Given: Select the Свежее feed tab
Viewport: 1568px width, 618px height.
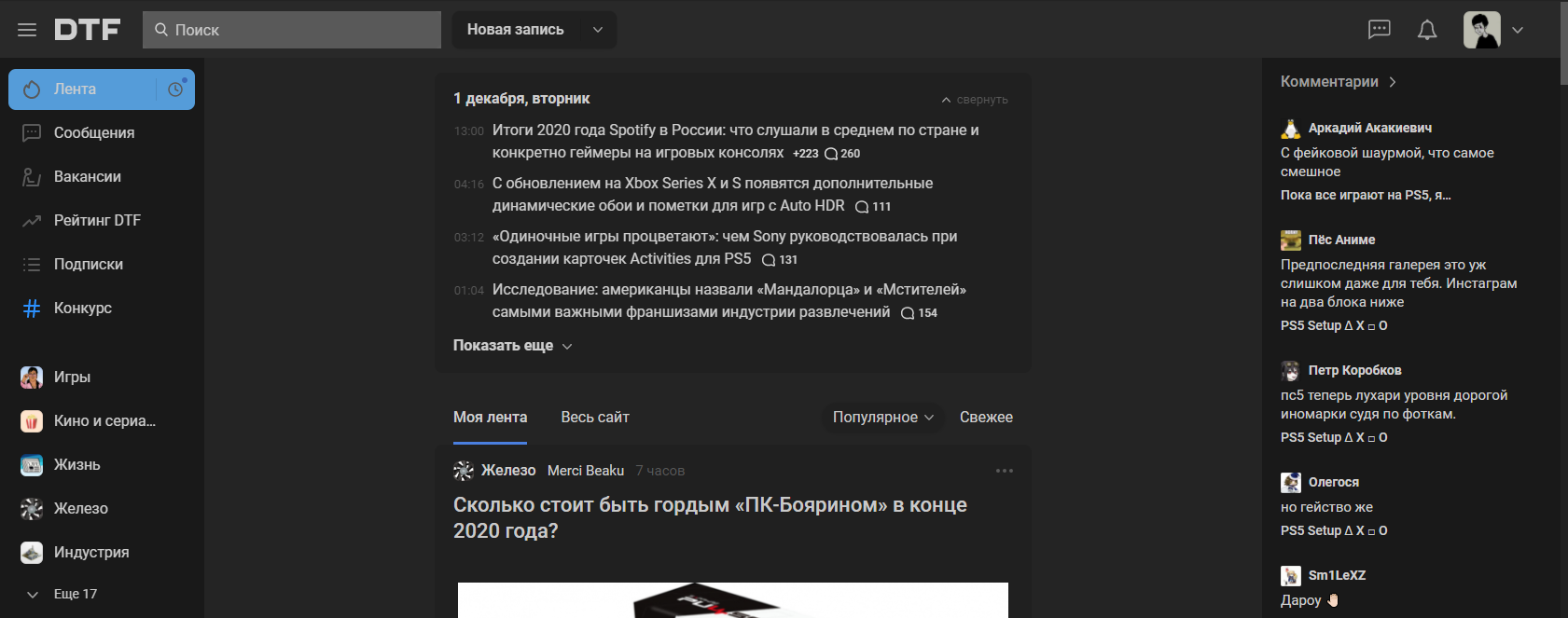Looking at the screenshot, I should 986,418.
